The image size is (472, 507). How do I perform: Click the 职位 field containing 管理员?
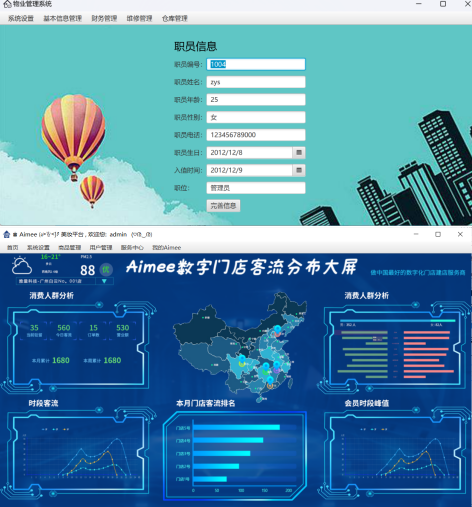(x=256, y=188)
